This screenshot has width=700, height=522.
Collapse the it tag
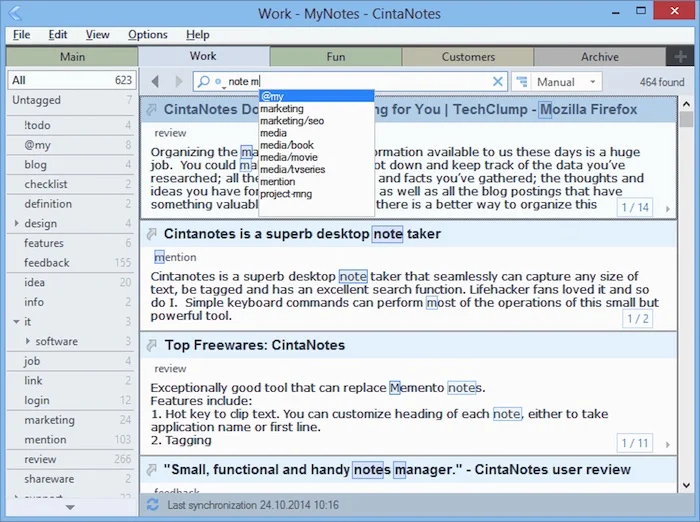(17, 322)
